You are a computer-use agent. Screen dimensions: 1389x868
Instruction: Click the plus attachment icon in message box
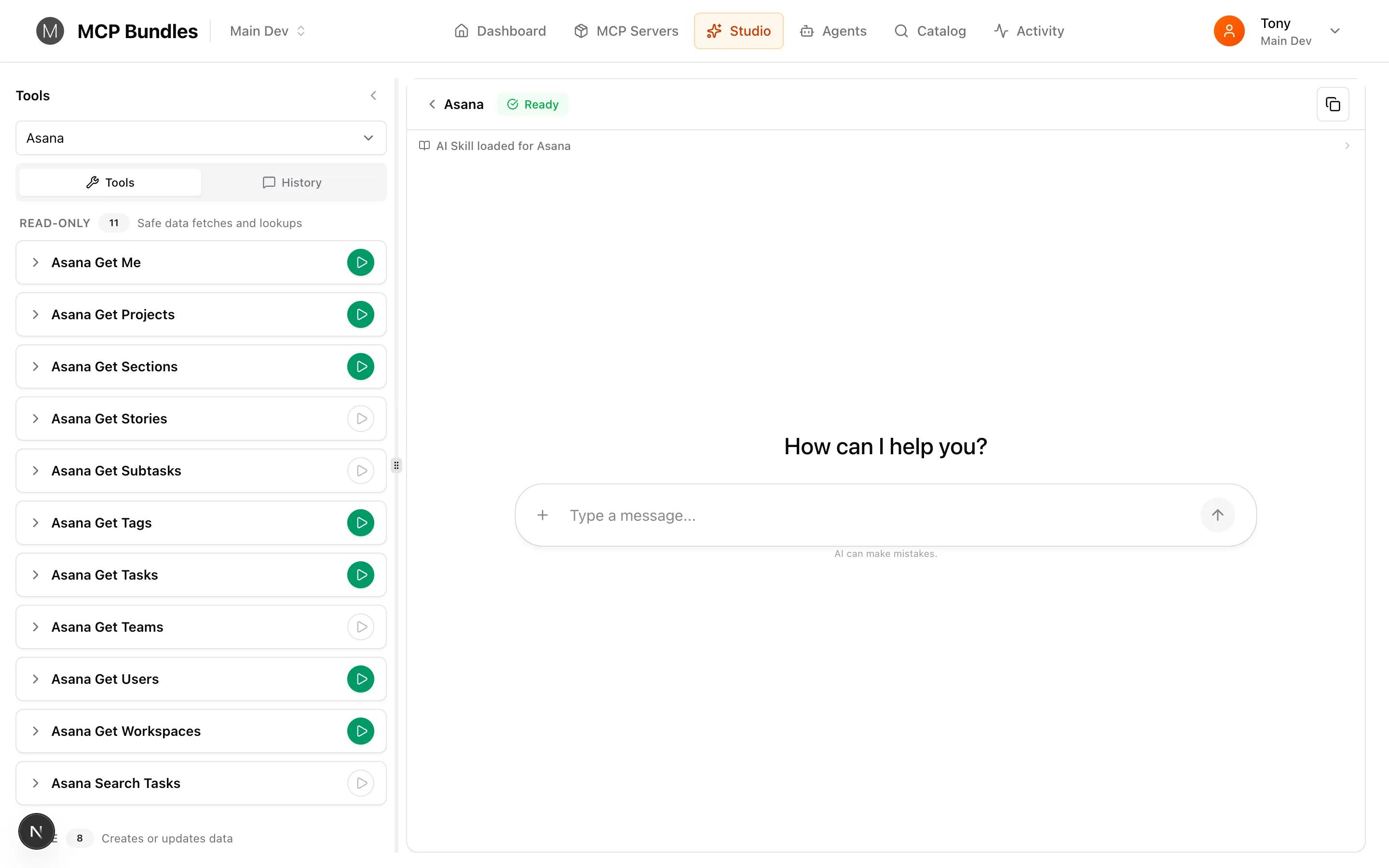pos(543,515)
